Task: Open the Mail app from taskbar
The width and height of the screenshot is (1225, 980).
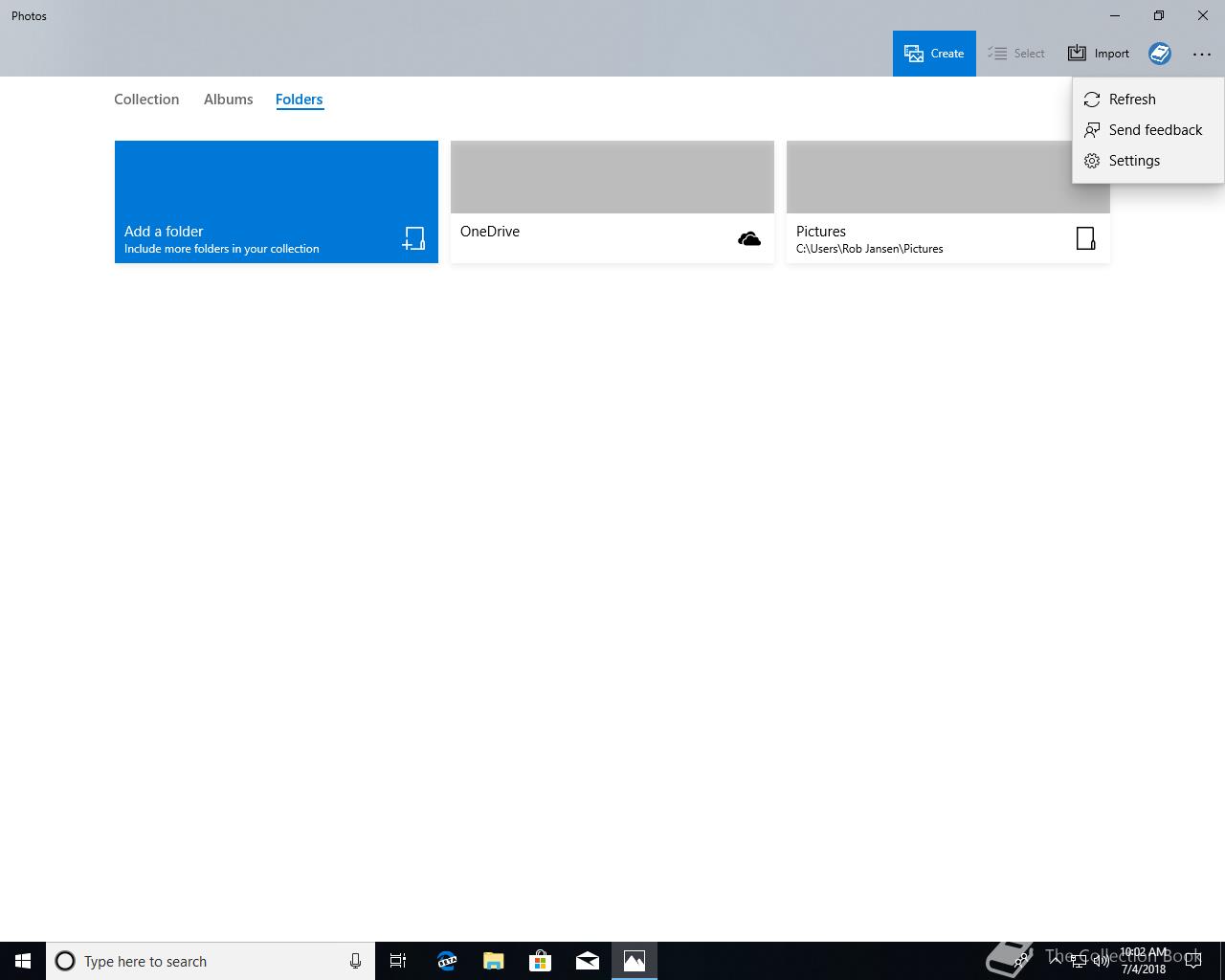Action: point(588,961)
